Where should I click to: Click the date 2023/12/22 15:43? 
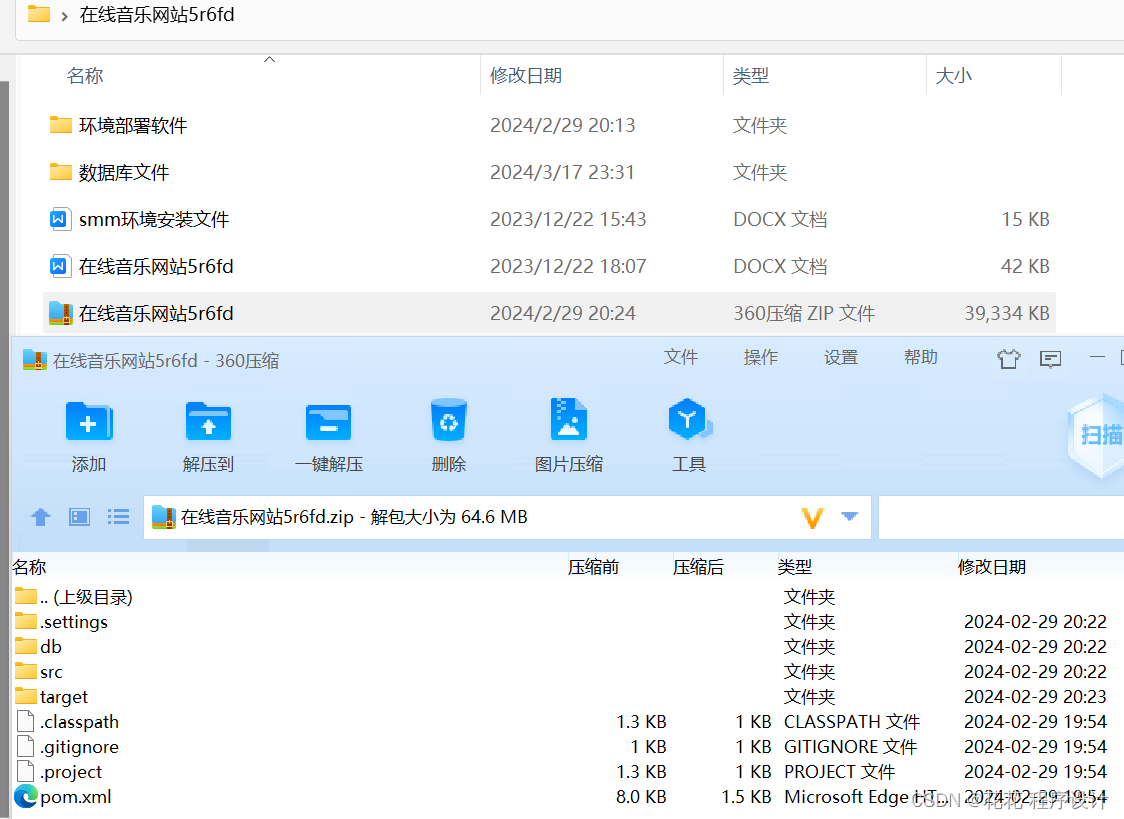(568, 219)
